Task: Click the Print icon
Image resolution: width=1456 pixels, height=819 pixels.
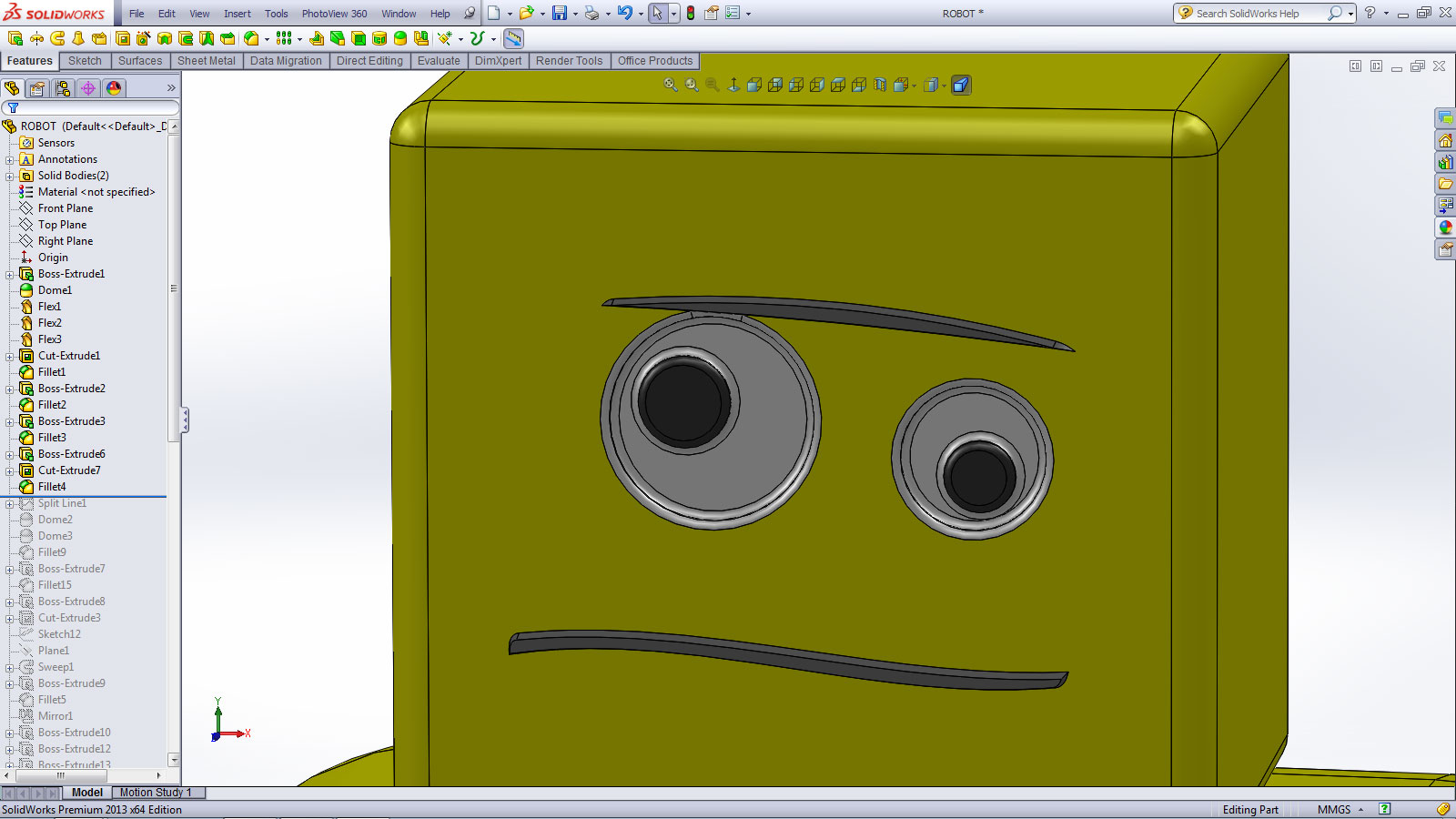Action: coord(592,13)
